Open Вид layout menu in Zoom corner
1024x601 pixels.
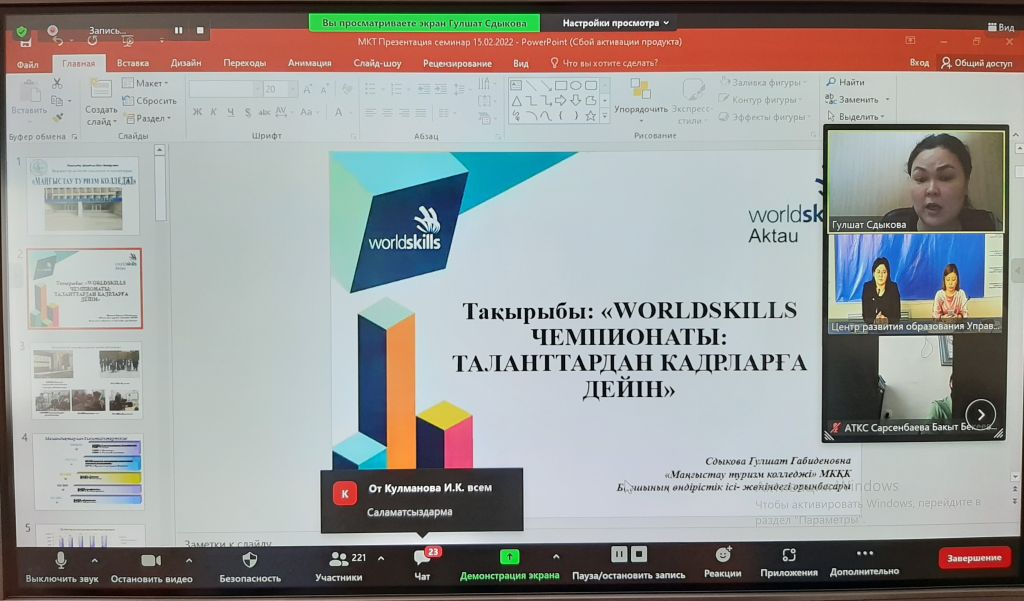point(1000,27)
